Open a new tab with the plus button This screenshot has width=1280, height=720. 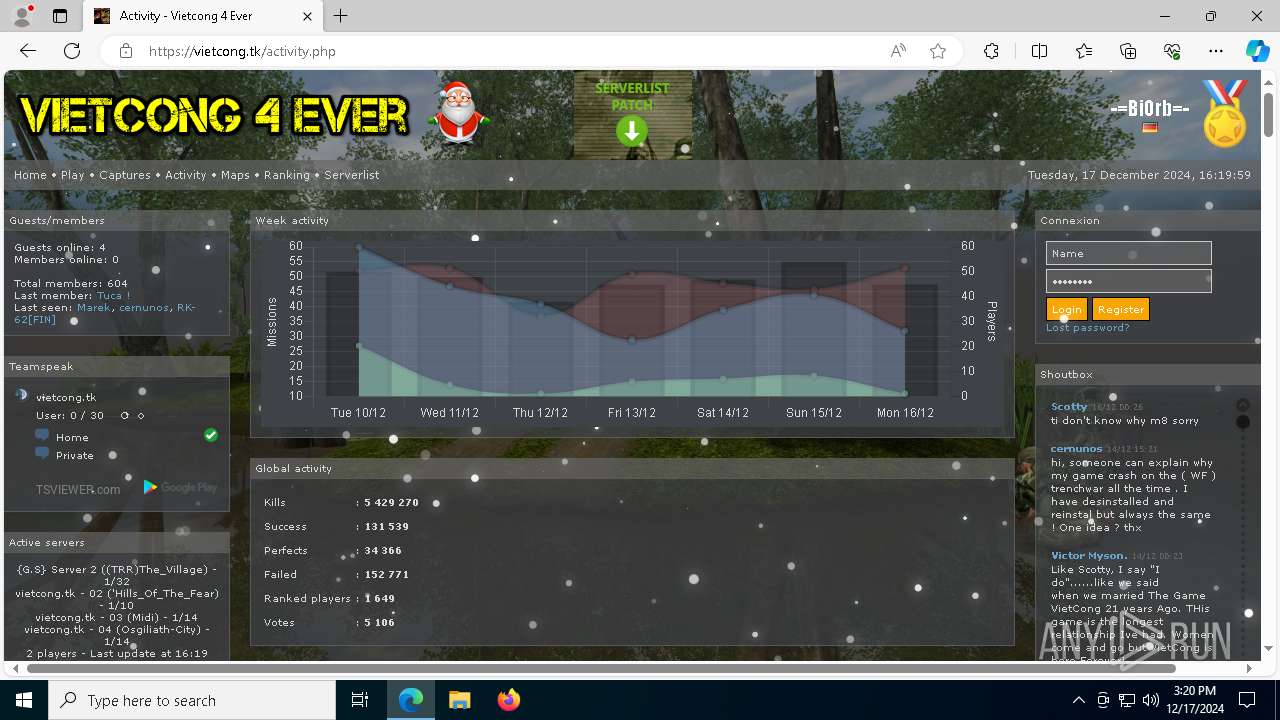[341, 16]
